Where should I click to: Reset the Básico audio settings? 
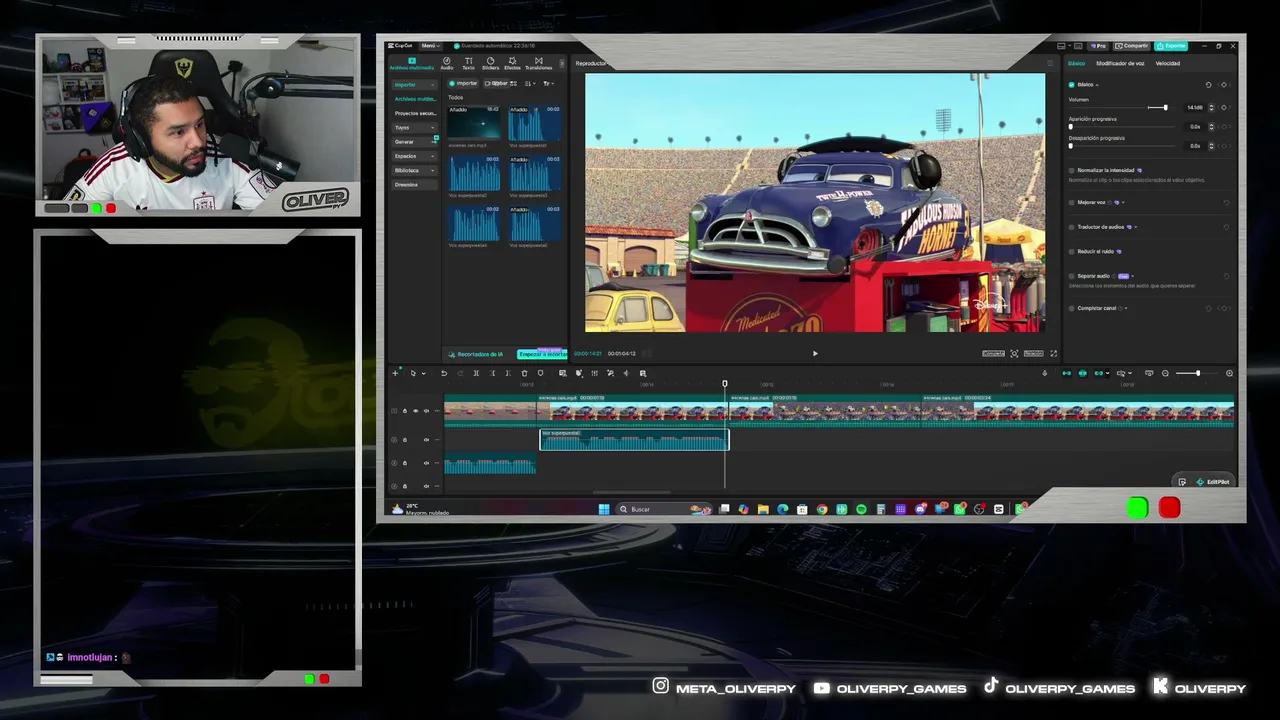(x=1208, y=85)
